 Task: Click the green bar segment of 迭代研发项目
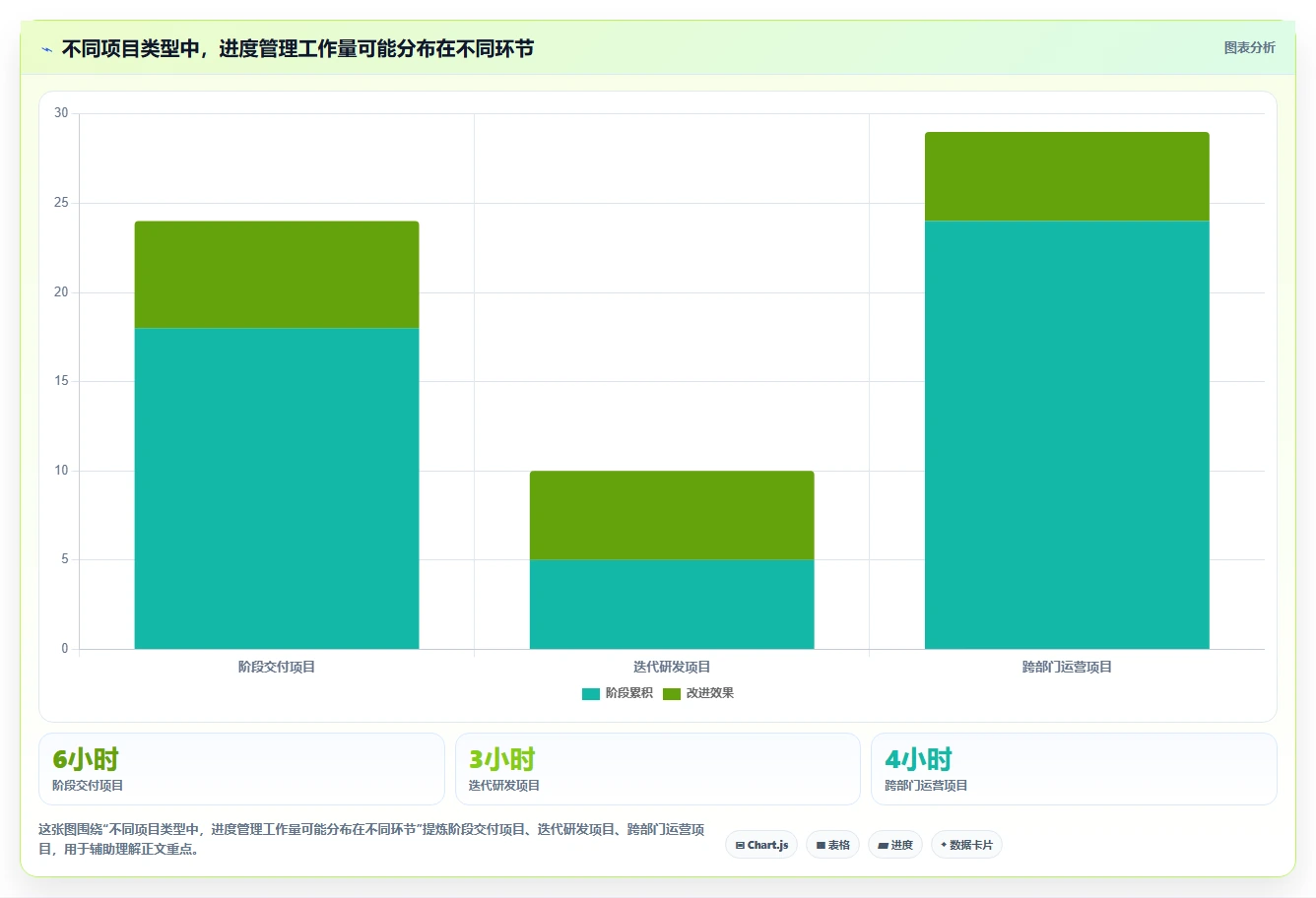[x=672, y=515]
